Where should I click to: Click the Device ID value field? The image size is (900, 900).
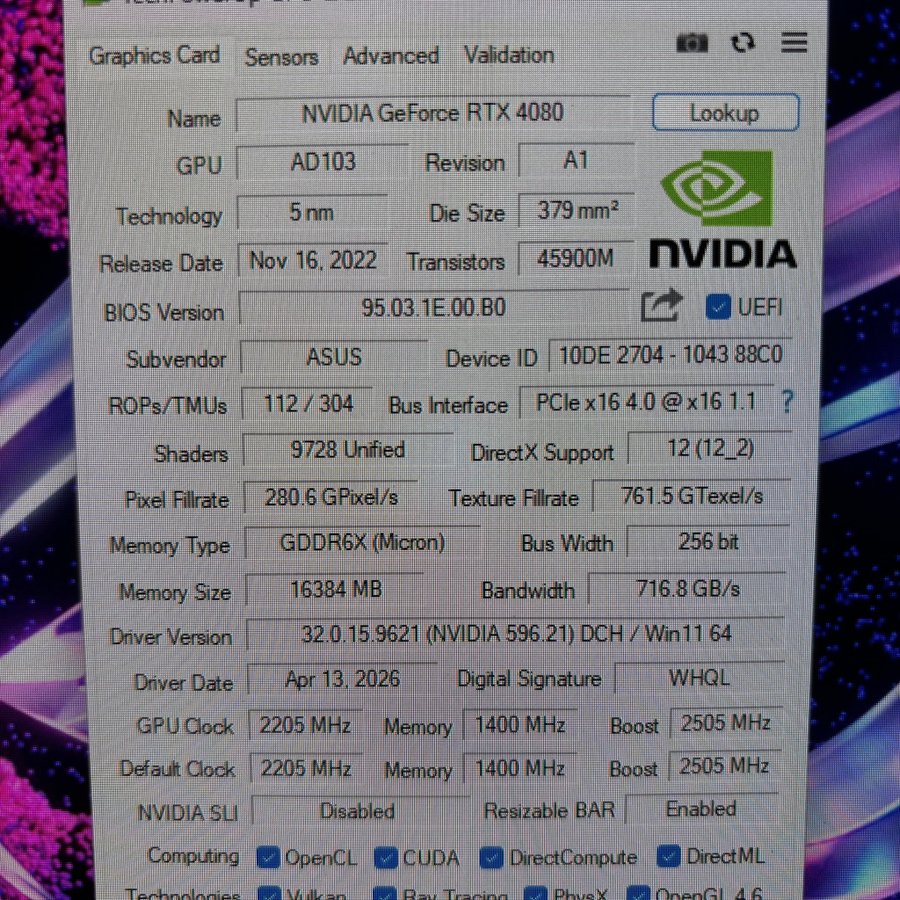[x=670, y=355]
